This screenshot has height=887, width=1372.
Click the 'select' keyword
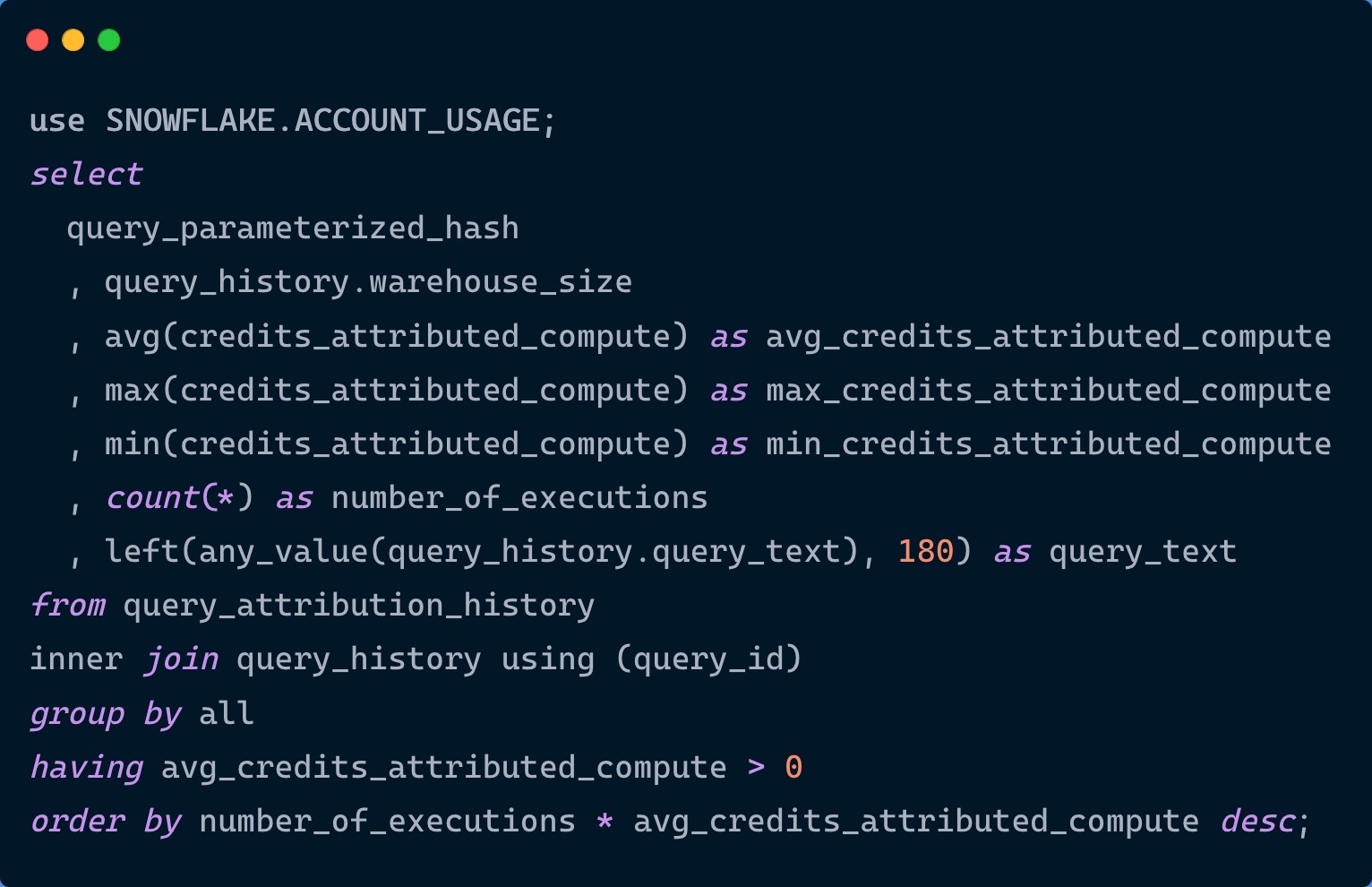[86, 174]
